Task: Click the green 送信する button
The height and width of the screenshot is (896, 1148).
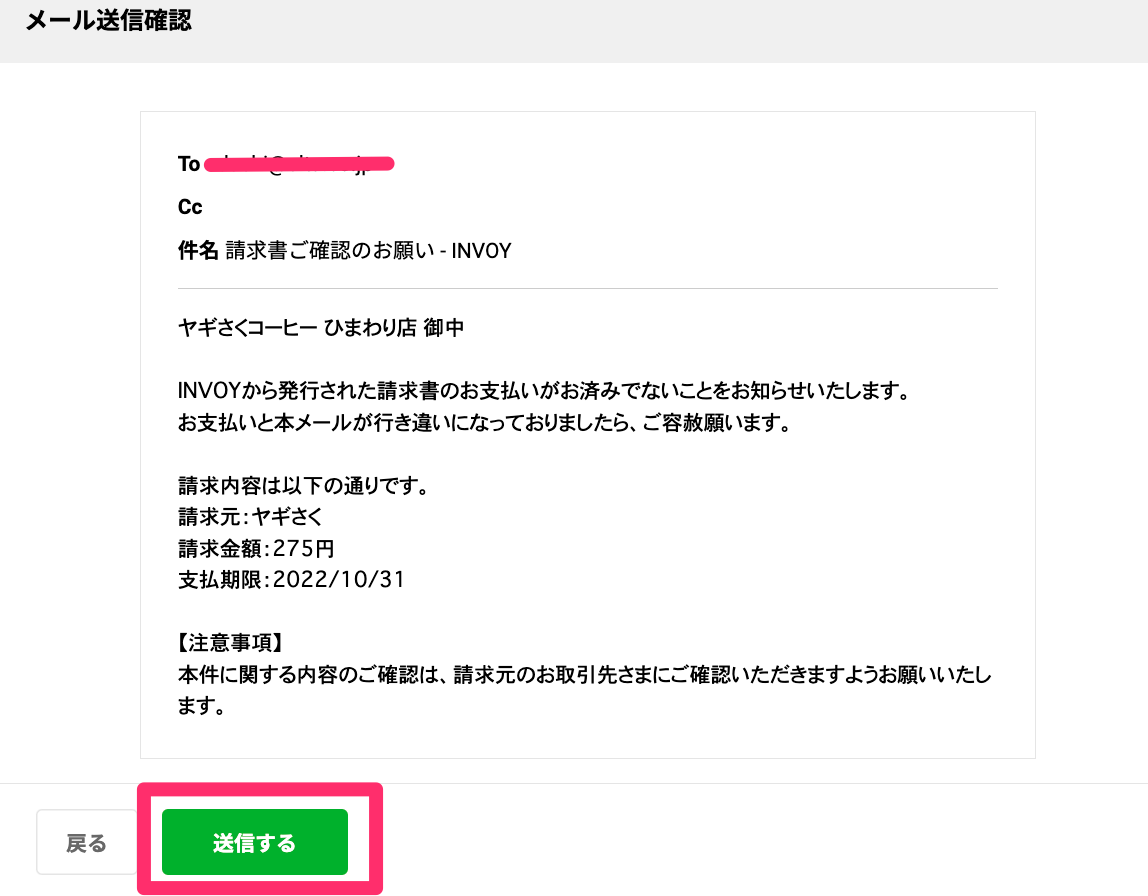Action: (x=255, y=842)
